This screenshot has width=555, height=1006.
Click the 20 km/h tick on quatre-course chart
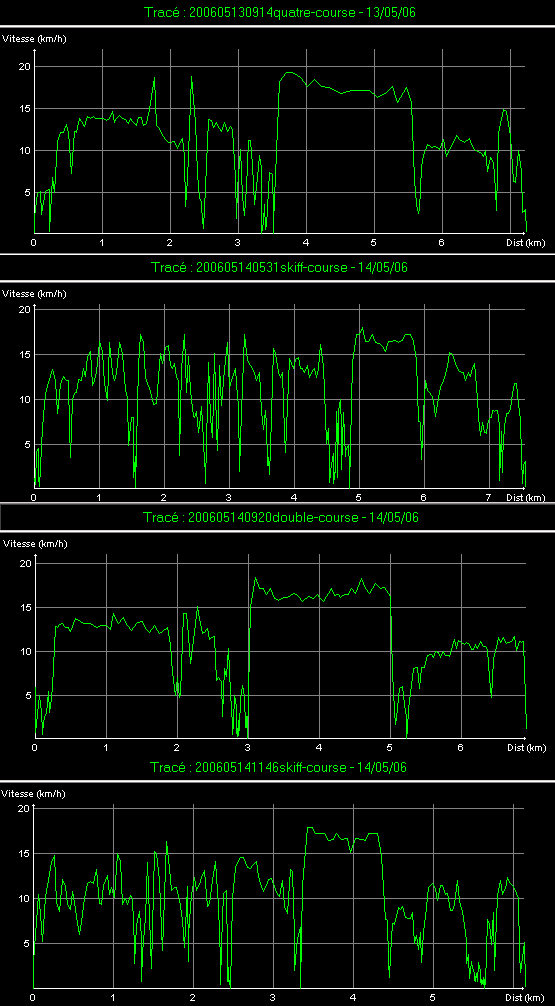point(26,66)
